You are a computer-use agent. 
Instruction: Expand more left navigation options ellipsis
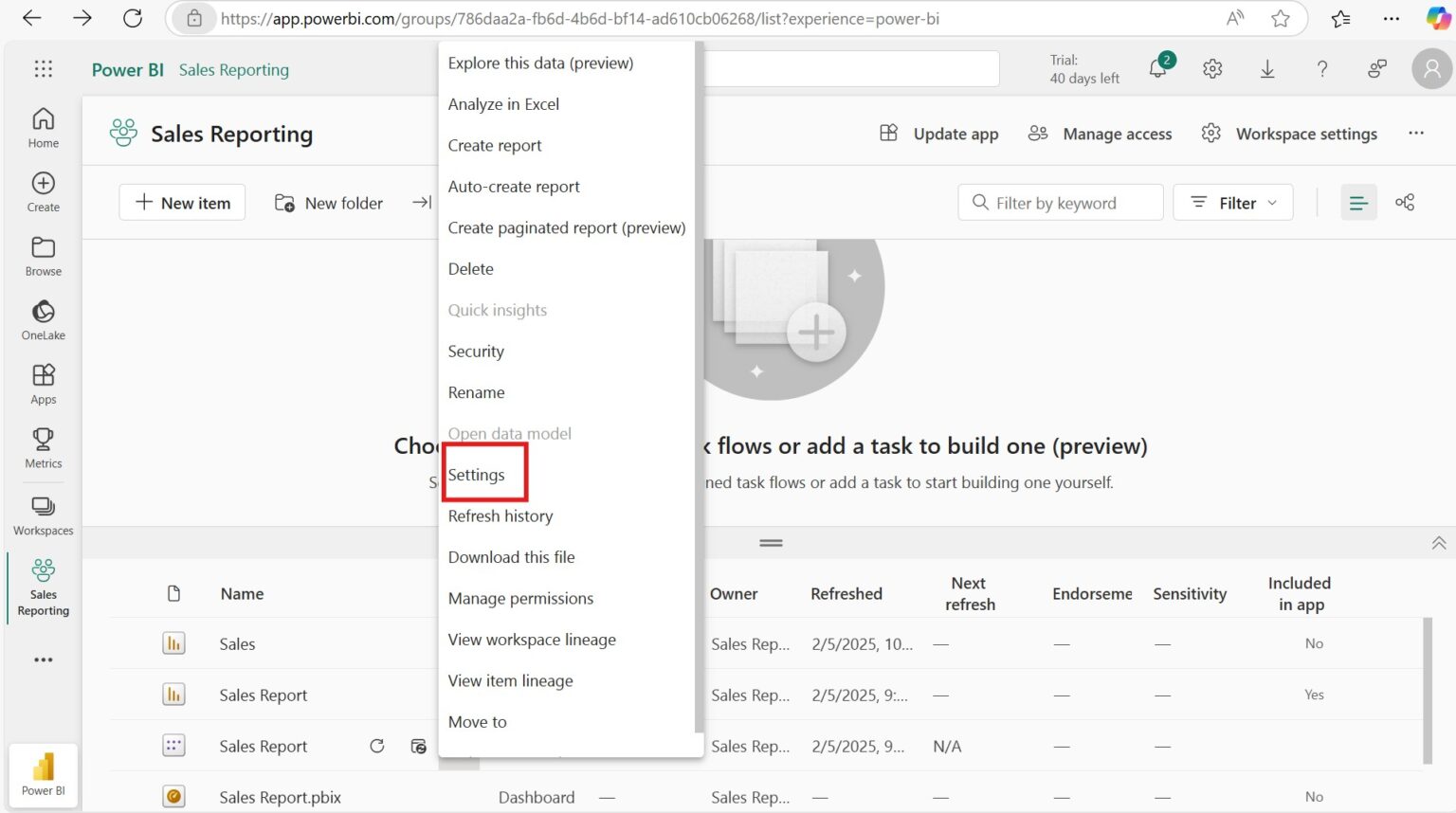44,659
